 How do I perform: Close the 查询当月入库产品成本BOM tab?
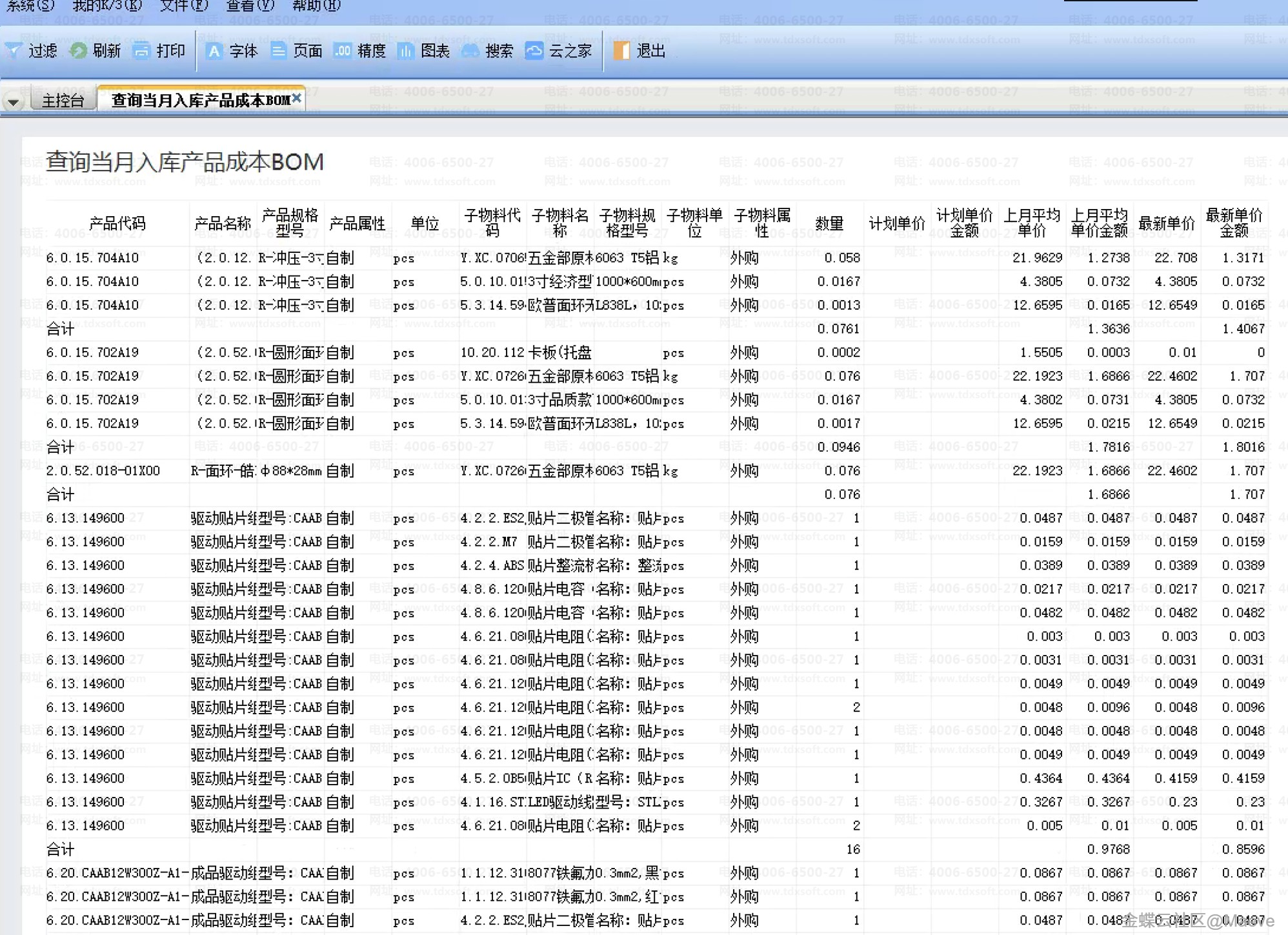point(296,98)
